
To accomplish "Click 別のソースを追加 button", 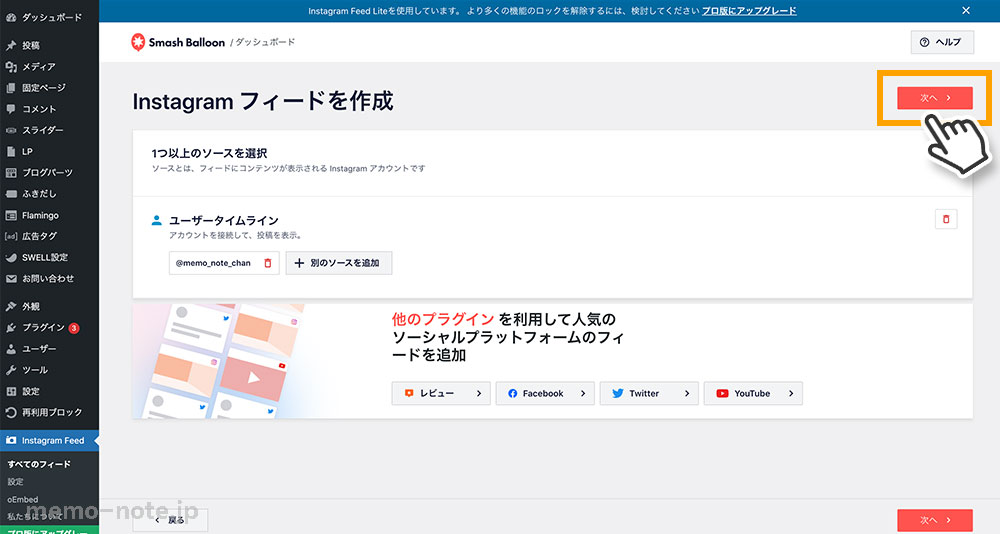I will click(x=339, y=263).
